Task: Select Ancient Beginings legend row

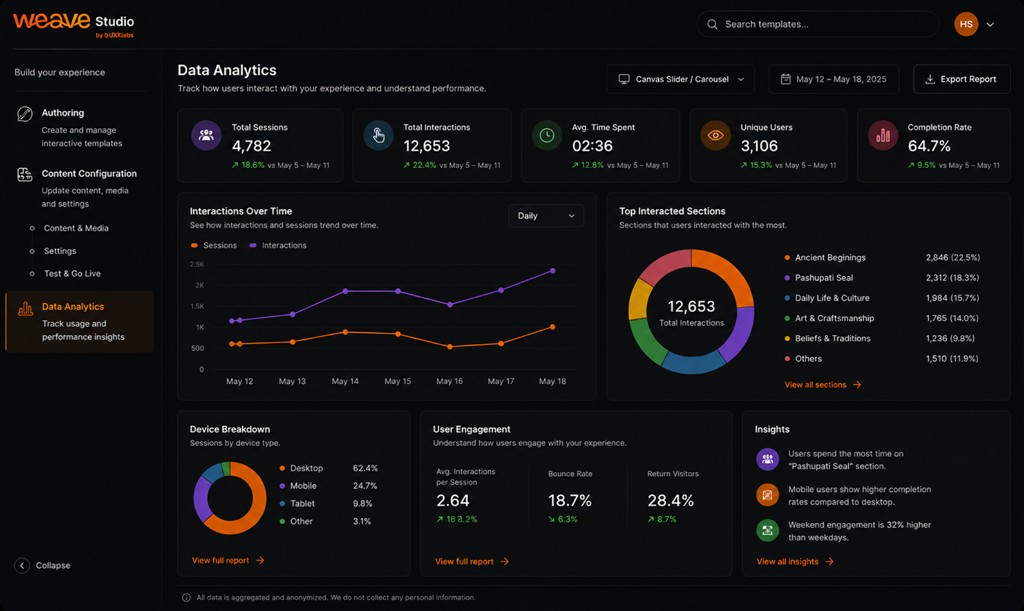Action: [x=882, y=257]
